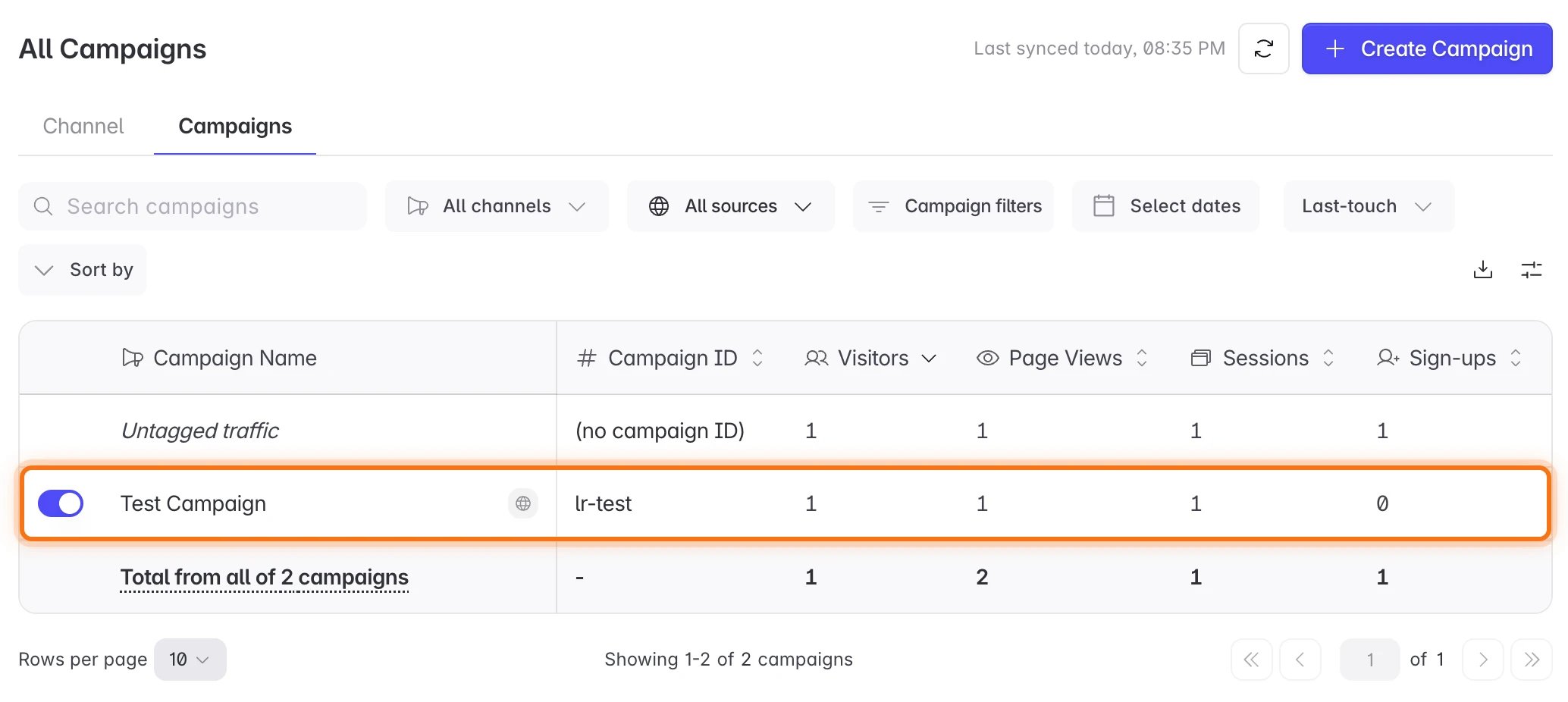The height and width of the screenshot is (702, 1568).
Task: Click the download export icon
Action: coord(1482,270)
